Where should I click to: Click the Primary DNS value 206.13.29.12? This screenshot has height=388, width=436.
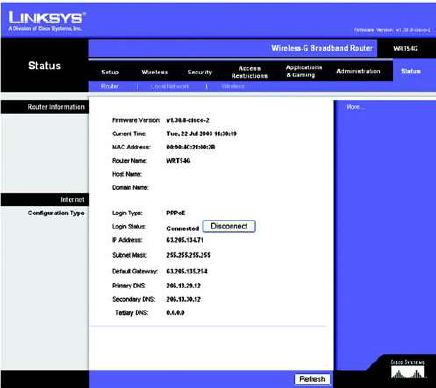(183, 286)
